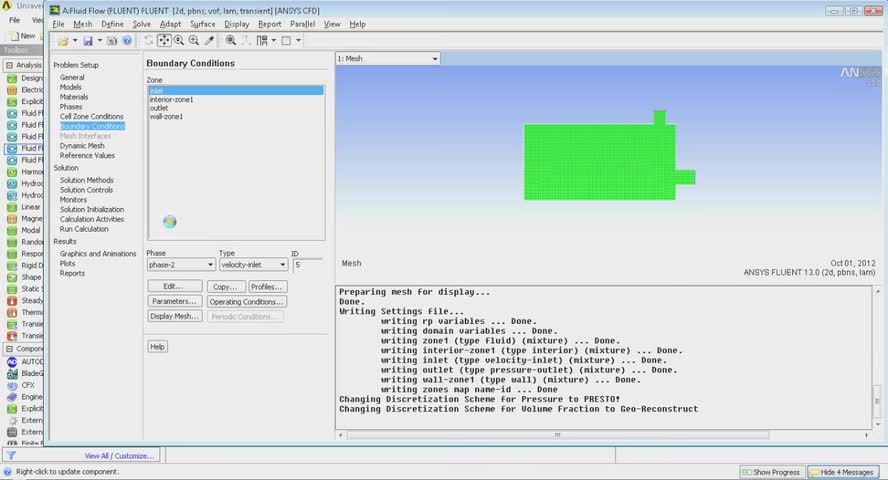This screenshot has width=888, height=480.
Task: Select CFX component in Workbench toolbox
Action: coord(22,385)
